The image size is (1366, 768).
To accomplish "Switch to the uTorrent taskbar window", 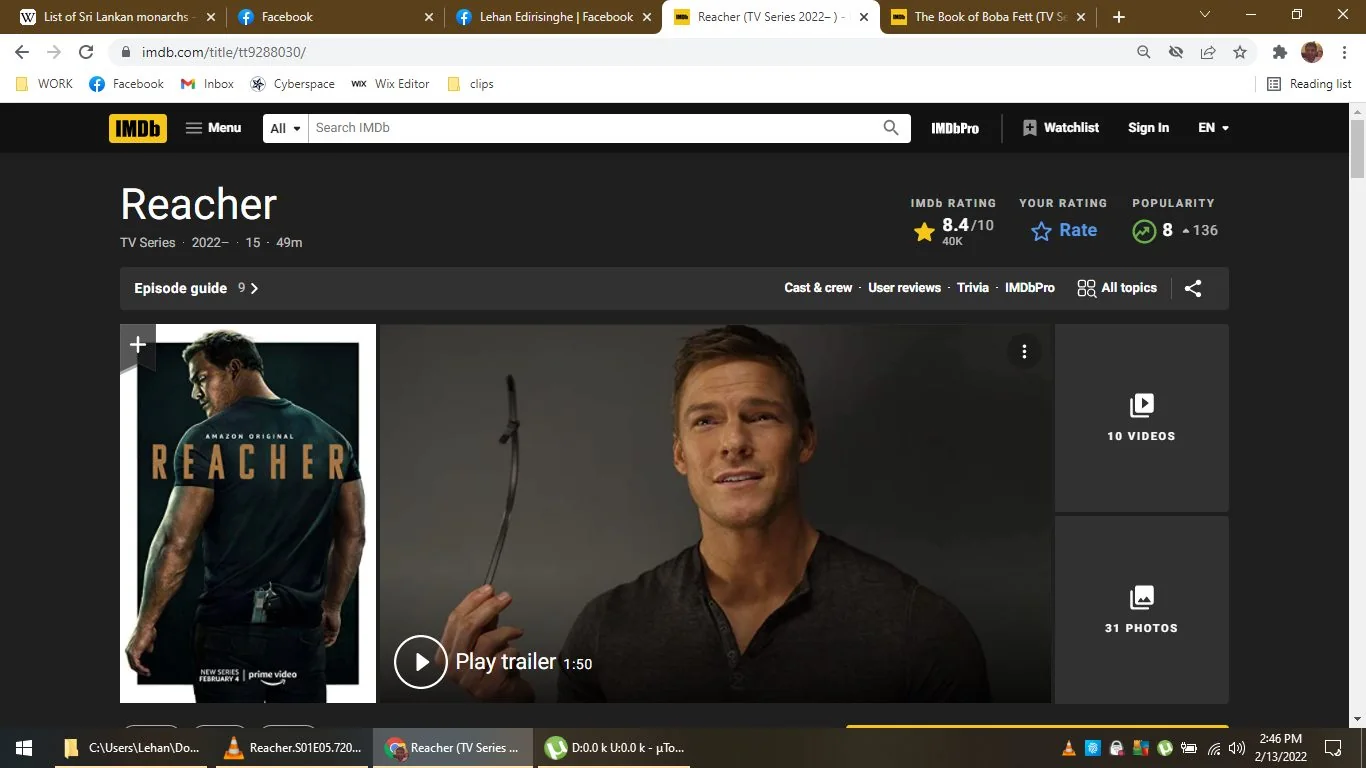I will click(616, 748).
